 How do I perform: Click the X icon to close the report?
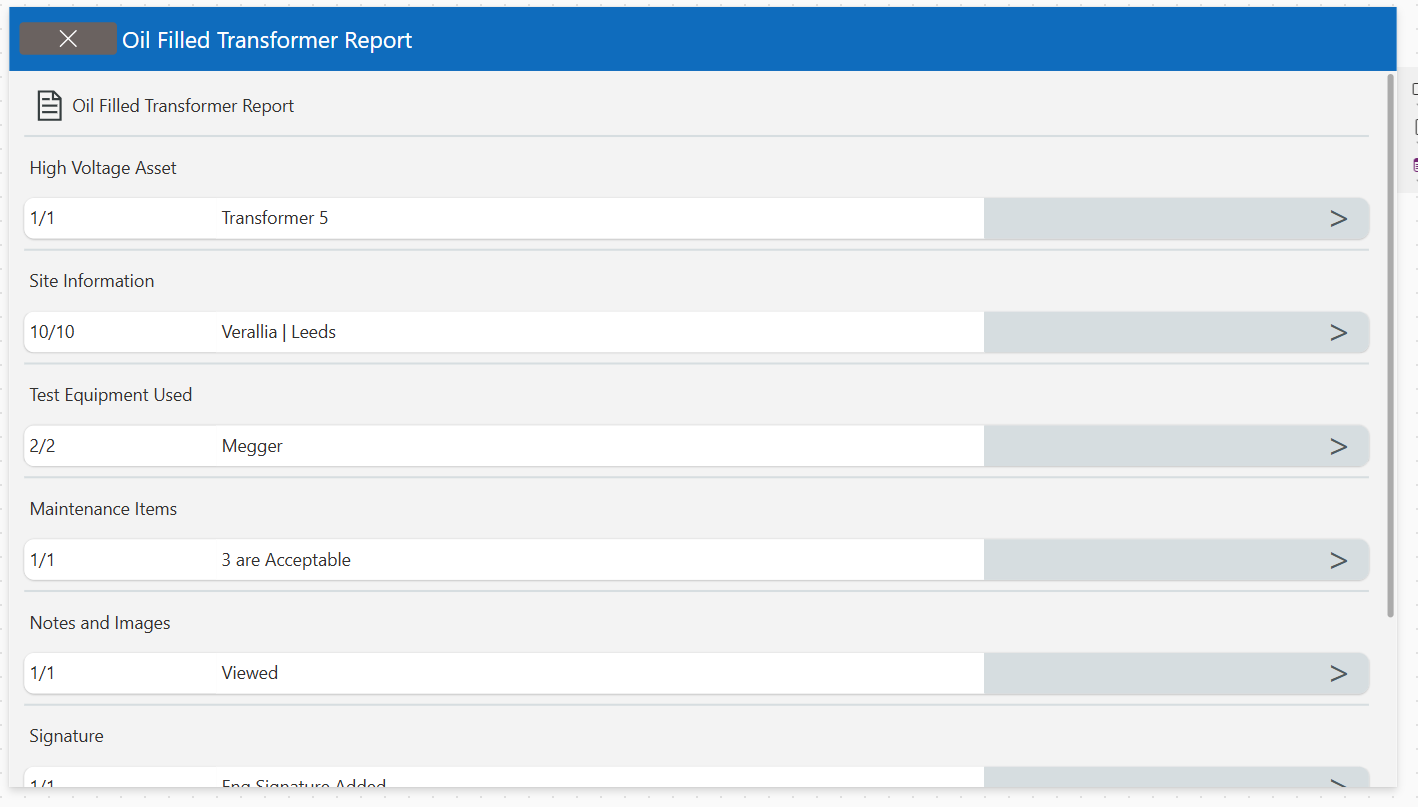pos(67,38)
